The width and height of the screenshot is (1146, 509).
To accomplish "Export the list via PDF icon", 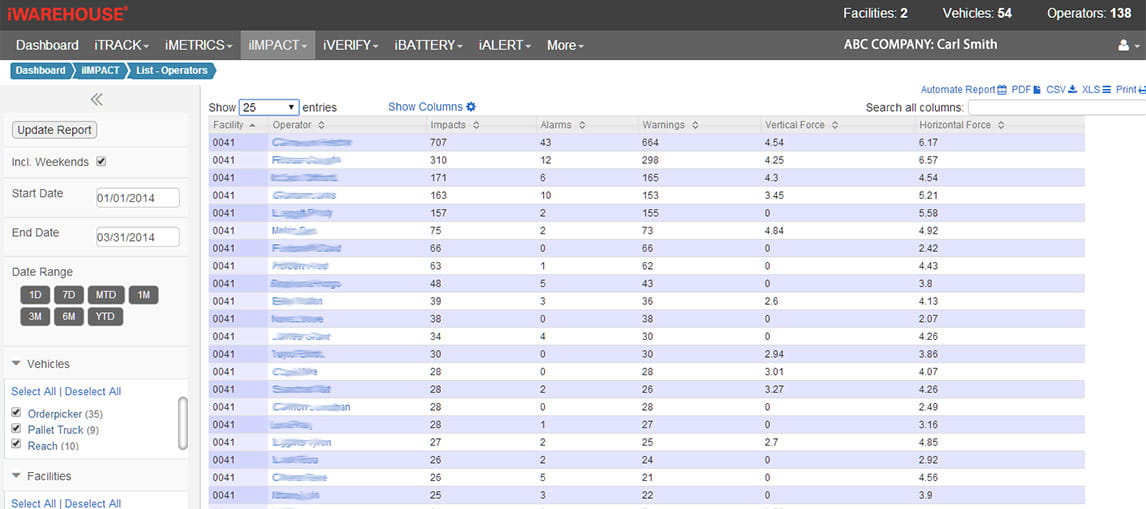I will tap(1037, 90).
